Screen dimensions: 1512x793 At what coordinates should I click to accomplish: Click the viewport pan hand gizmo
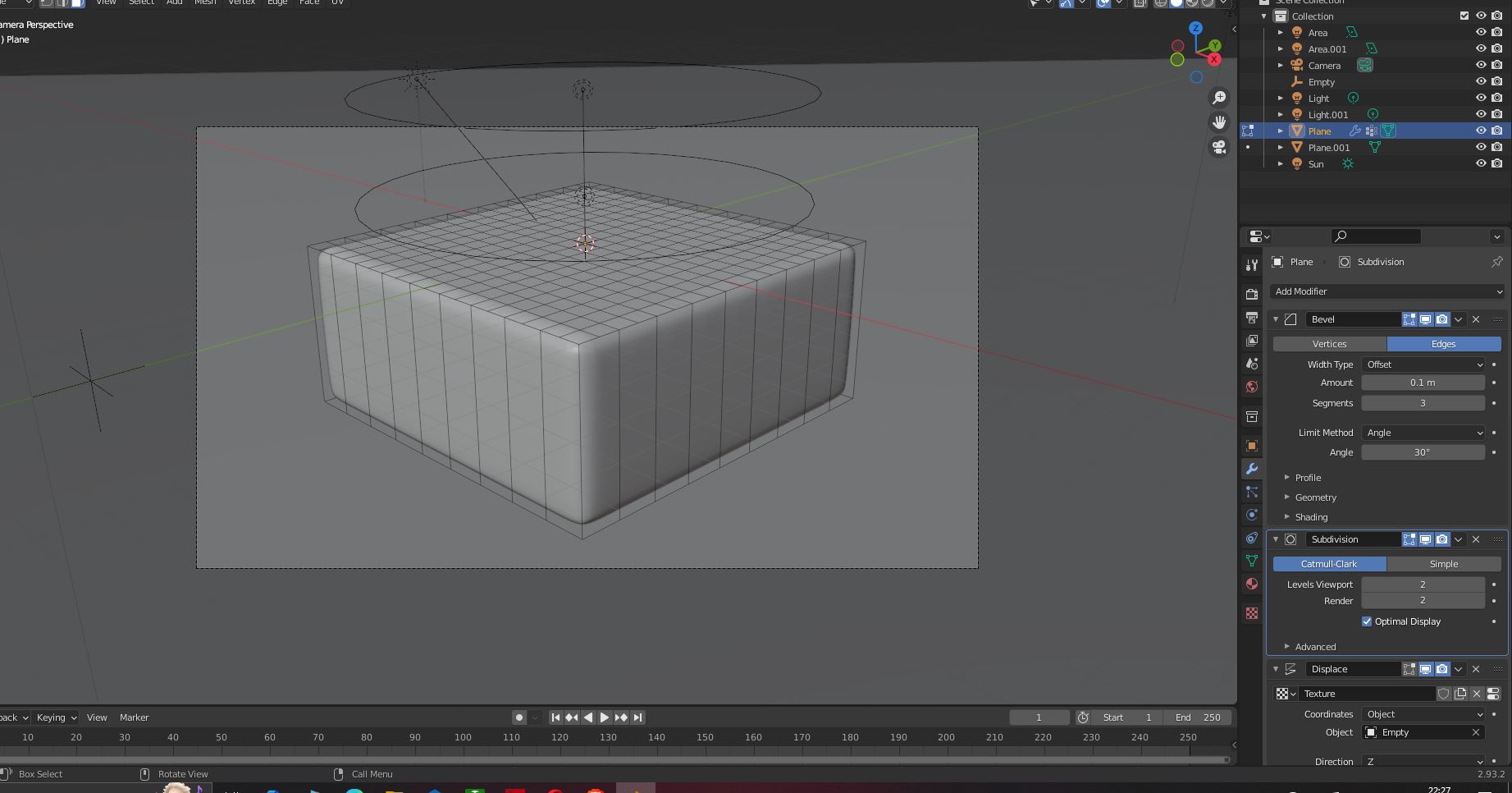[x=1219, y=122]
